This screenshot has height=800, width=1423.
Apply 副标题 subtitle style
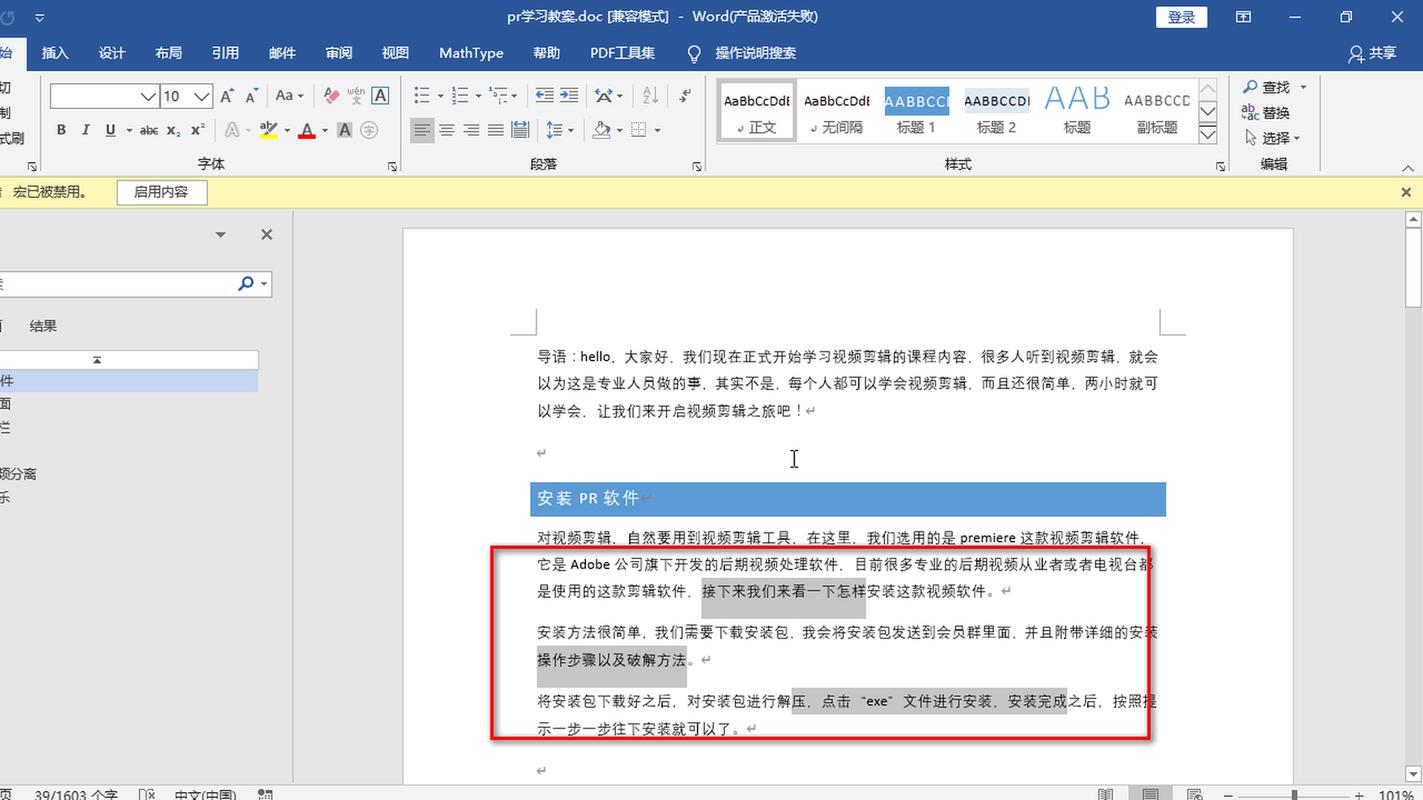tap(1157, 111)
